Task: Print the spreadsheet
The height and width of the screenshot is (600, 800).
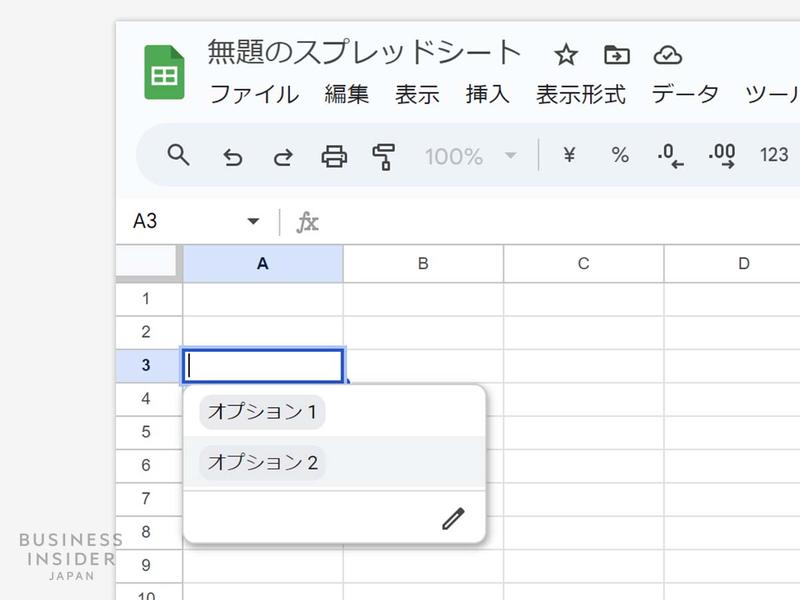Action: coord(334,156)
